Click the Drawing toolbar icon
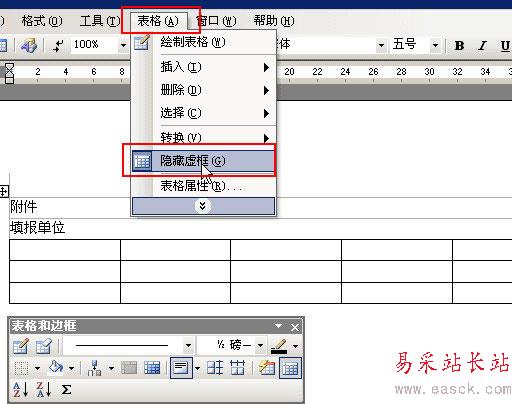Viewport: 512px width, 404px height. [x=29, y=45]
